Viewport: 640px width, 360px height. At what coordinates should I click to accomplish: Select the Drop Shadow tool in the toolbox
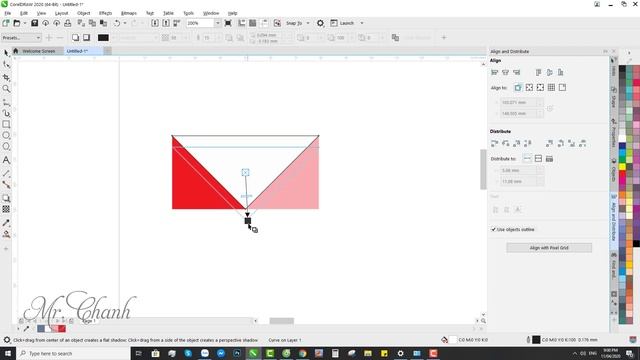[6, 198]
